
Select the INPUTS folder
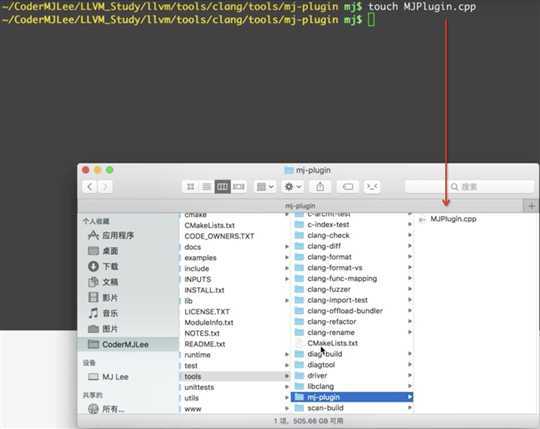(198, 279)
